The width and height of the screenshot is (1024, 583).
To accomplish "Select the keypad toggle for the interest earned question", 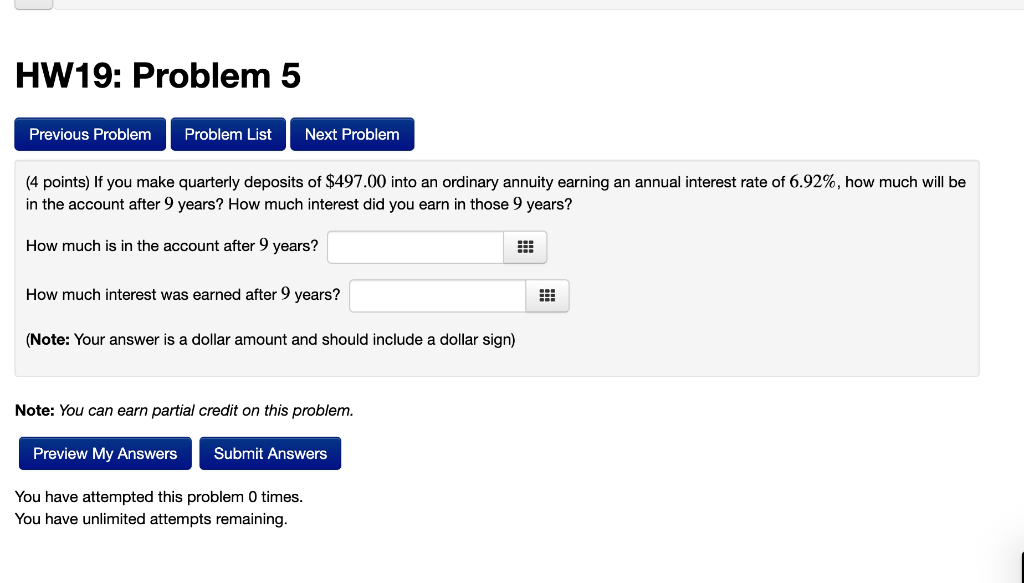I will pos(547,295).
